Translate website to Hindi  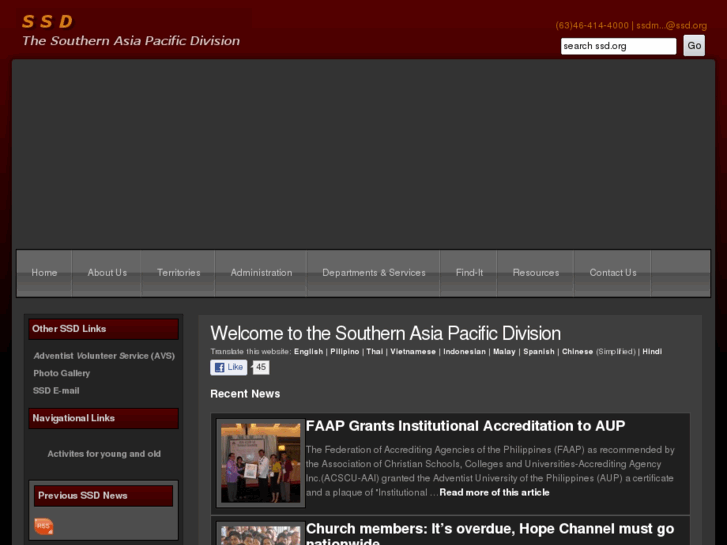coord(652,352)
